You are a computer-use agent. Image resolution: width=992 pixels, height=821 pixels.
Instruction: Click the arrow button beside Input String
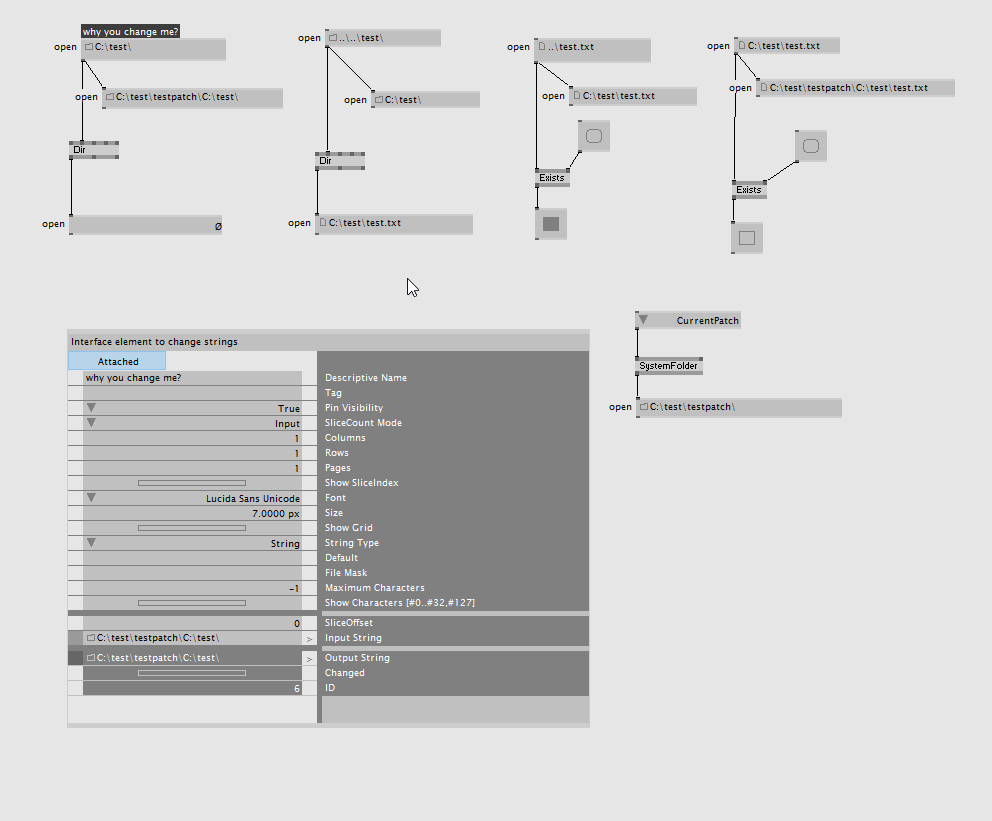(309, 638)
